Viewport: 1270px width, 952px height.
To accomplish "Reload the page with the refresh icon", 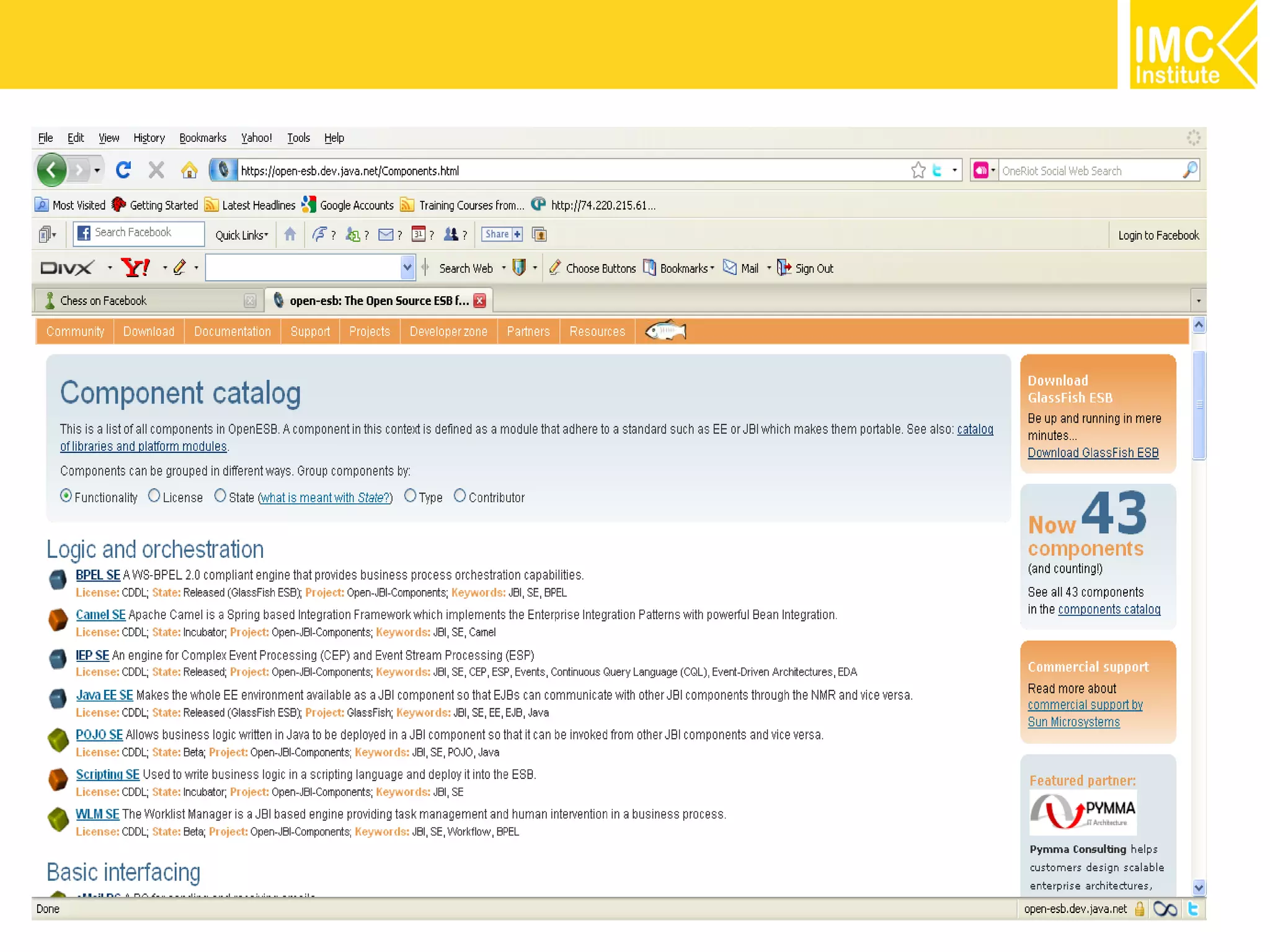I will [123, 170].
